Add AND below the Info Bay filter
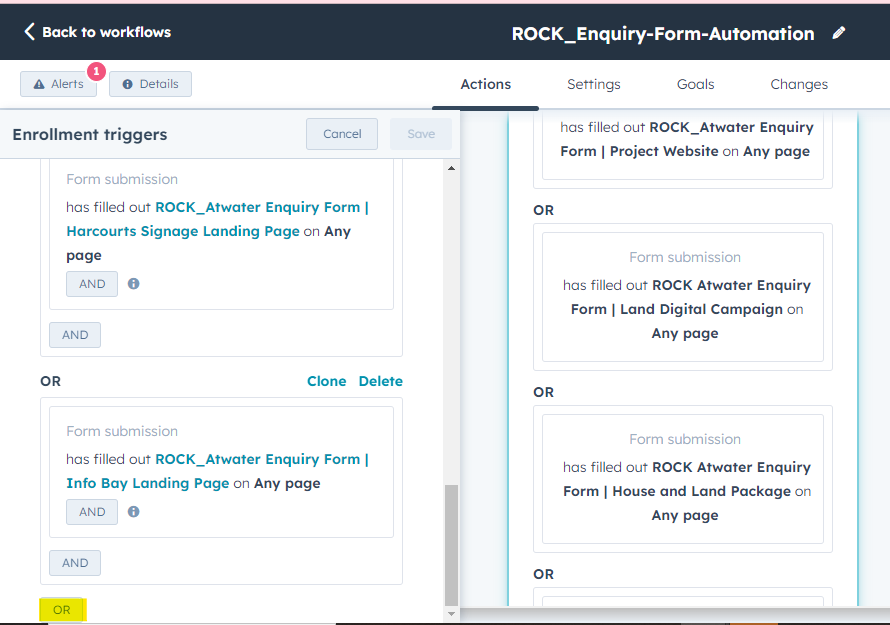The height and width of the screenshot is (625, 890). tap(75, 563)
